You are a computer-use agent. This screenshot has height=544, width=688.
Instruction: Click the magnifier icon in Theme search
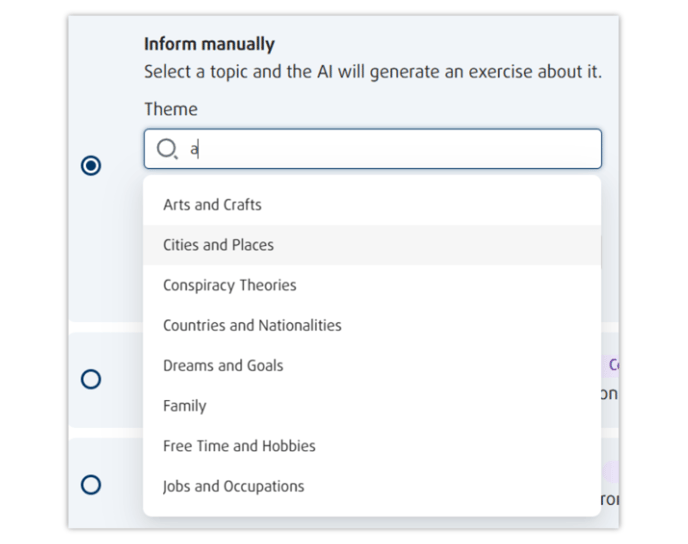[x=167, y=150]
